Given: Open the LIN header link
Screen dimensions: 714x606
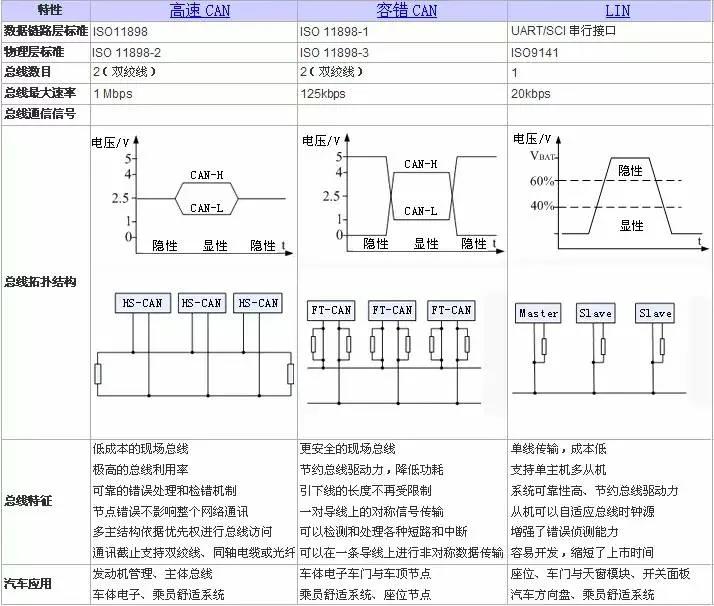Looking at the screenshot, I should click(617, 10).
